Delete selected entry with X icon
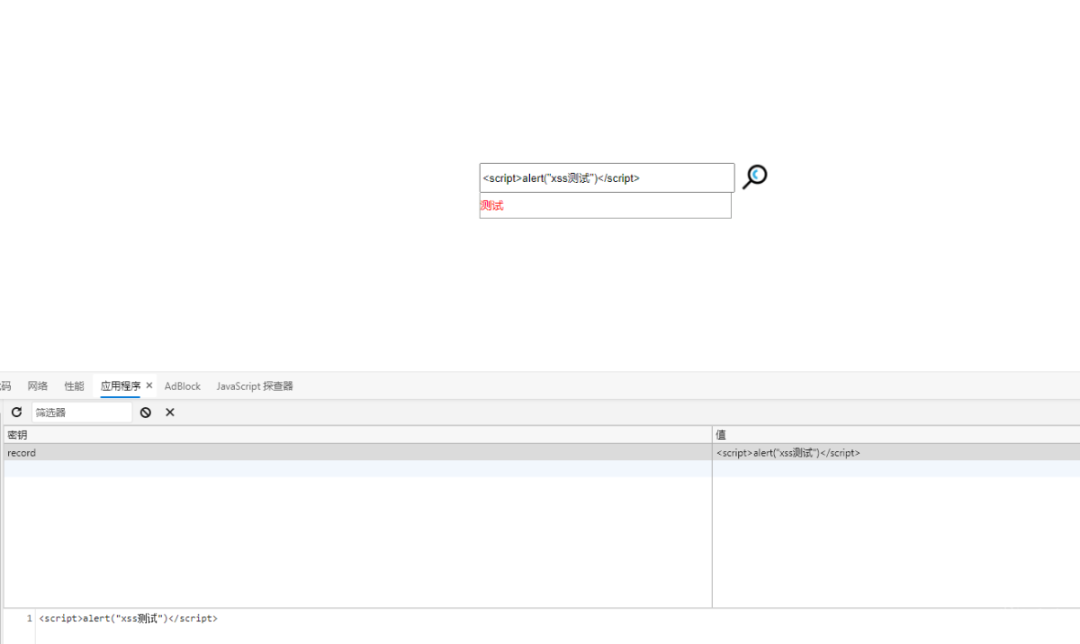This screenshot has height=644, width=1080. click(170, 412)
